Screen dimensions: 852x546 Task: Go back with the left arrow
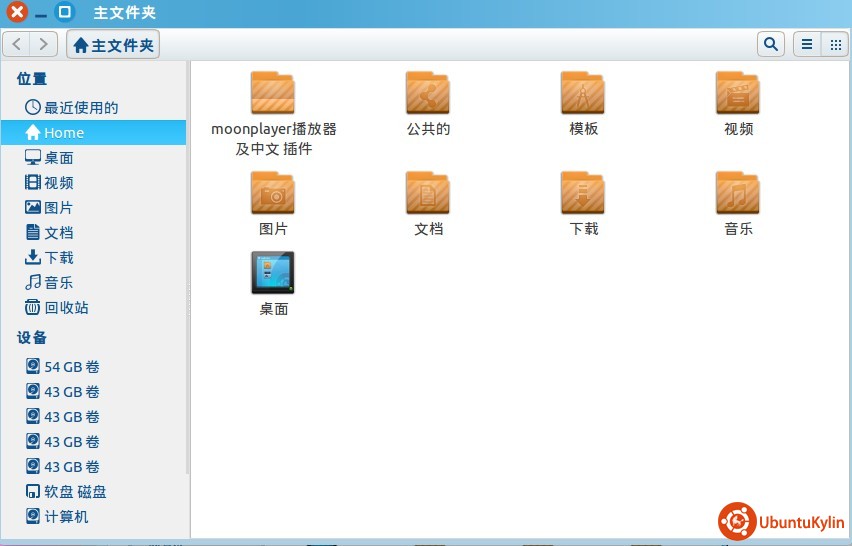pos(17,44)
